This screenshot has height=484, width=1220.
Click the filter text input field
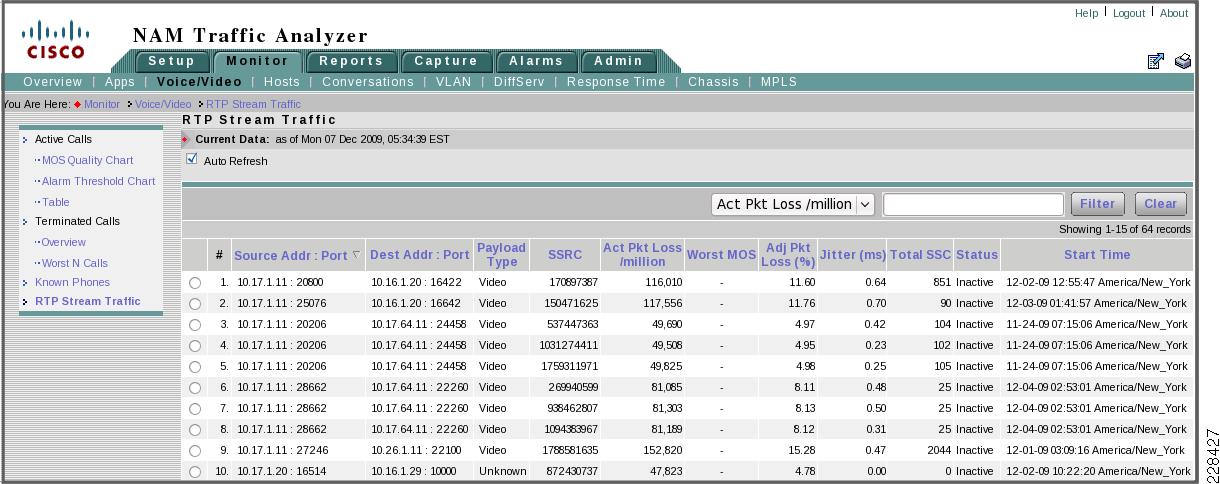(x=973, y=204)
